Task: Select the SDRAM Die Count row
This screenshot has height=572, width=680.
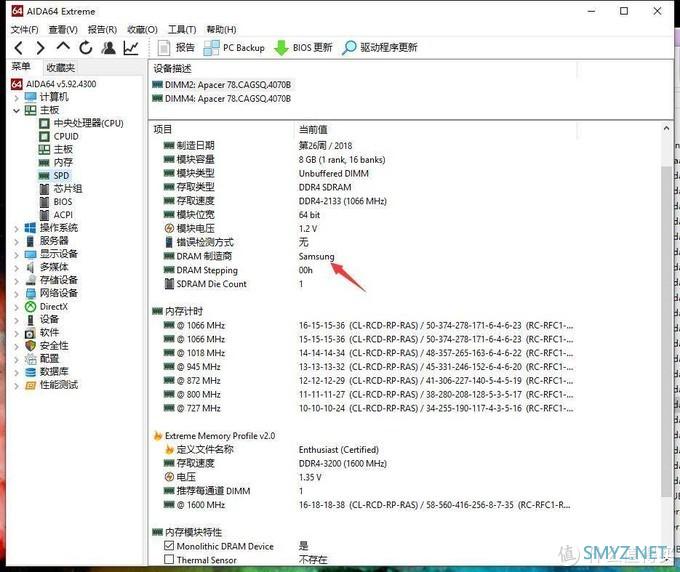Action: (369, 284)
